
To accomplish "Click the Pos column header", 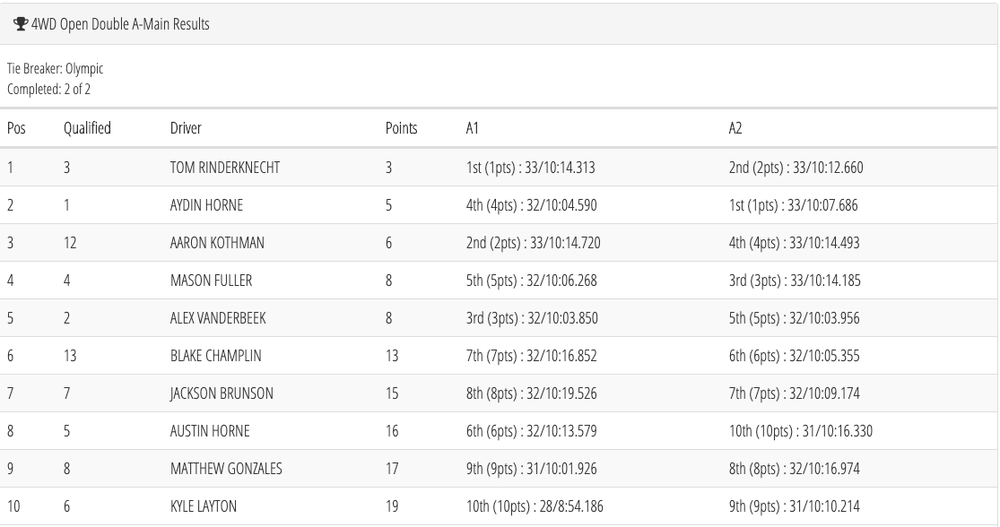I will pos(16,128).
